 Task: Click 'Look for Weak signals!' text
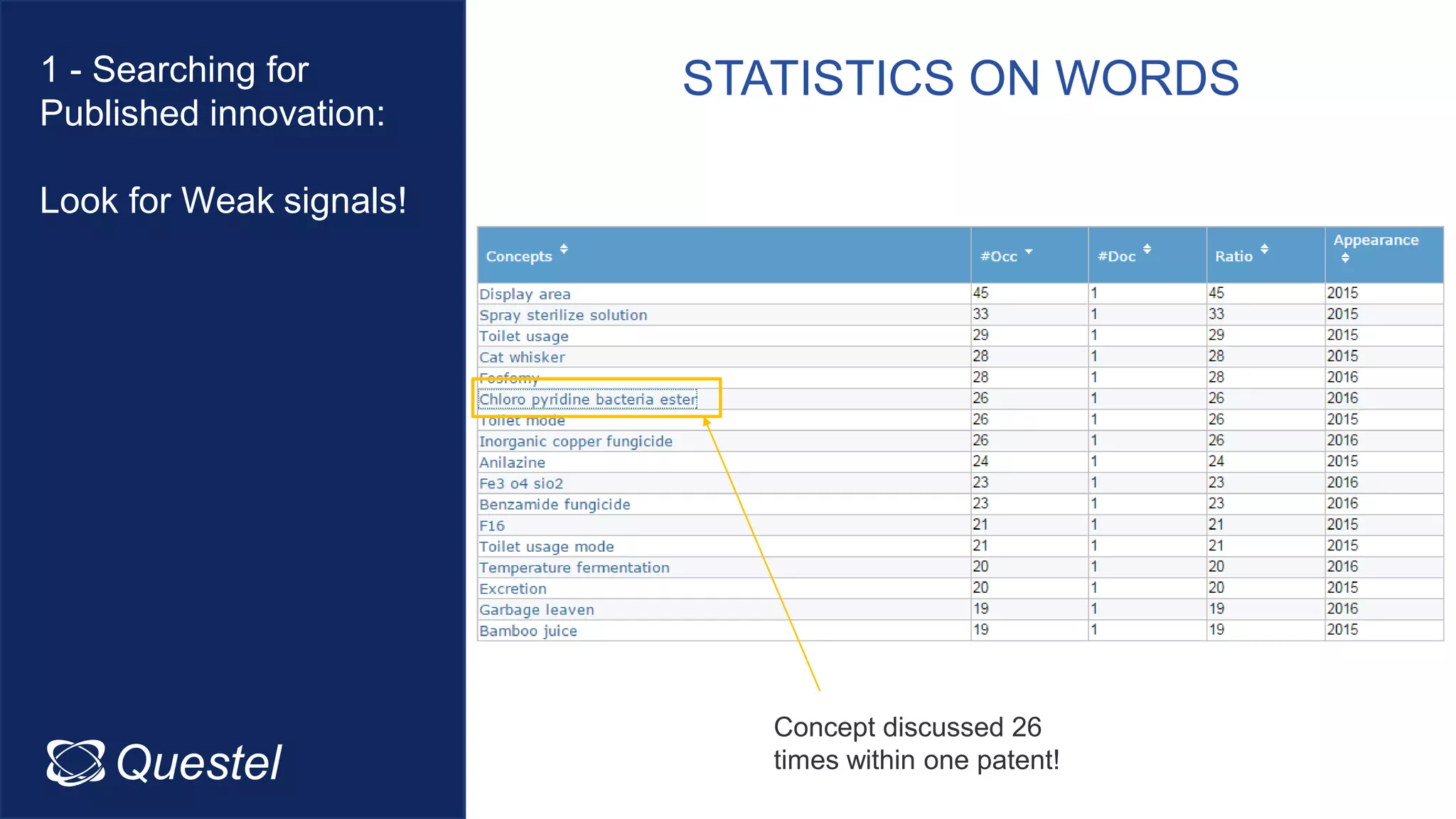[x=223, y=200]
